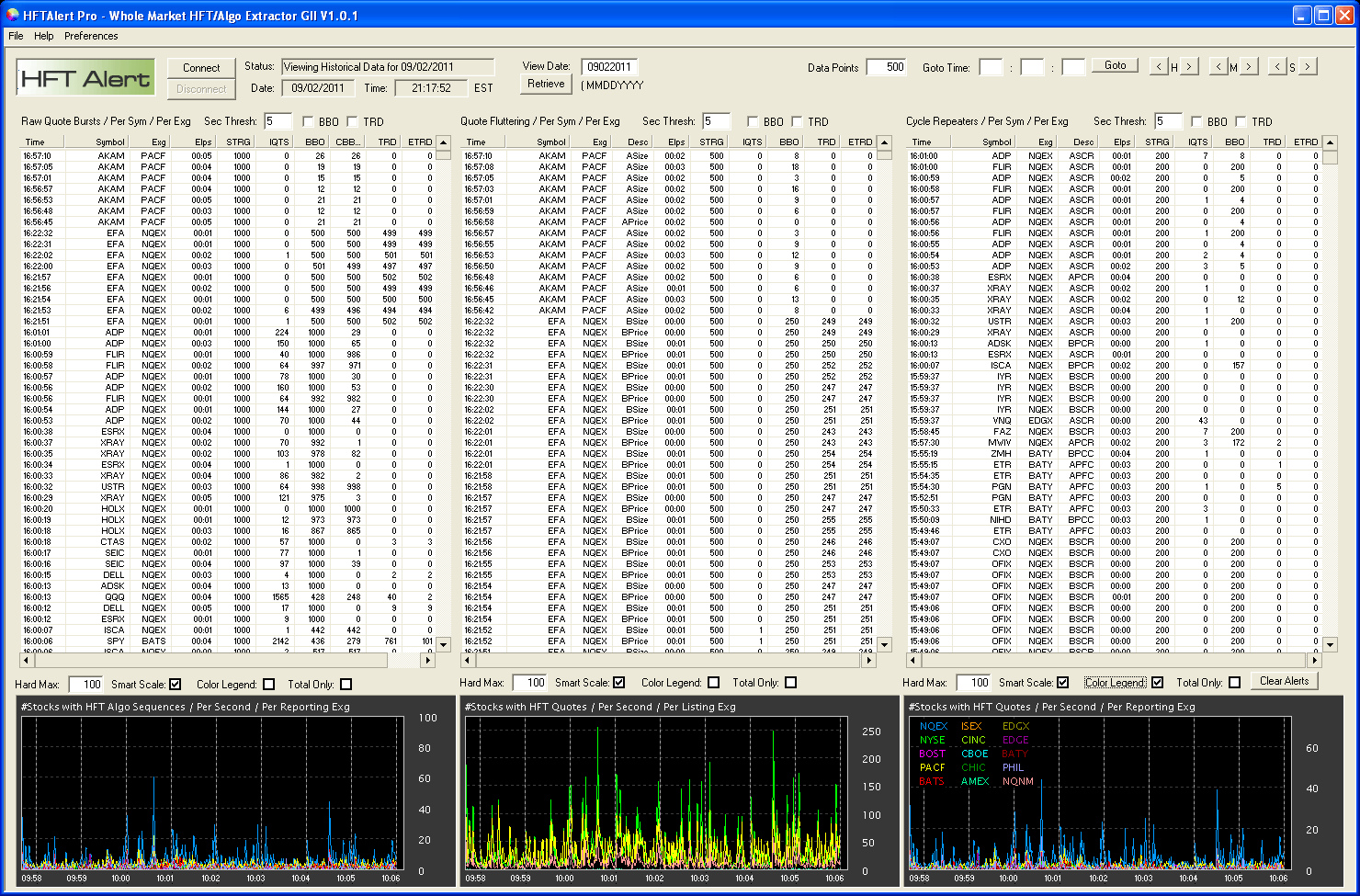Click the Status field showing historical data
This screenshot has width=1360, height=896.
pyautogui.click(x=387, y=66)
